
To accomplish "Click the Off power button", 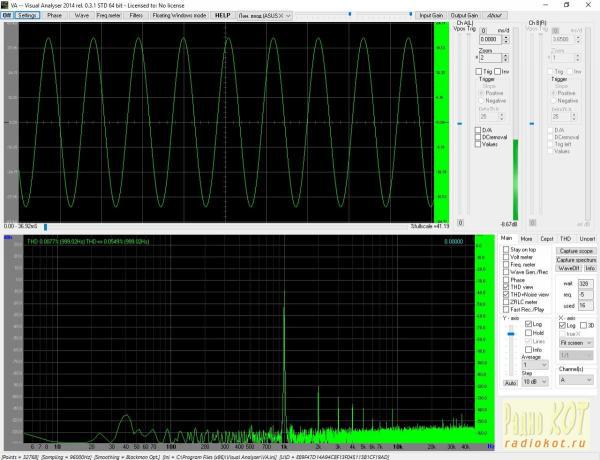I will click(6, 16).
